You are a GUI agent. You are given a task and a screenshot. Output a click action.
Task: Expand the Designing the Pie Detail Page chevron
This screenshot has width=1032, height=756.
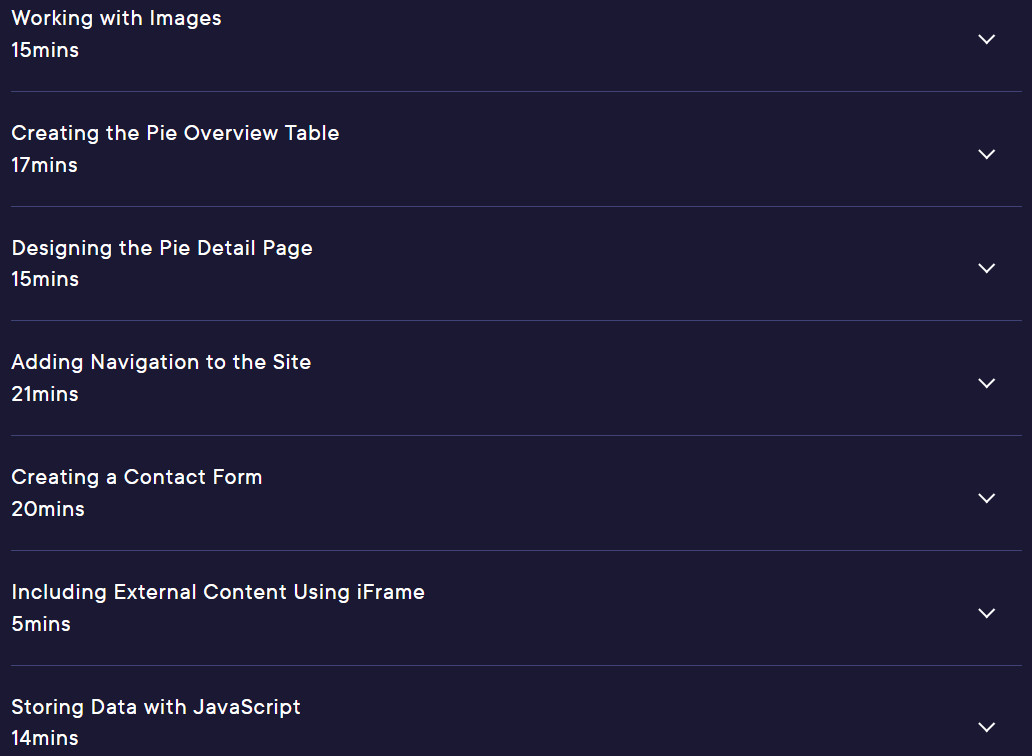pyautogui.click(x=986, y=268)
